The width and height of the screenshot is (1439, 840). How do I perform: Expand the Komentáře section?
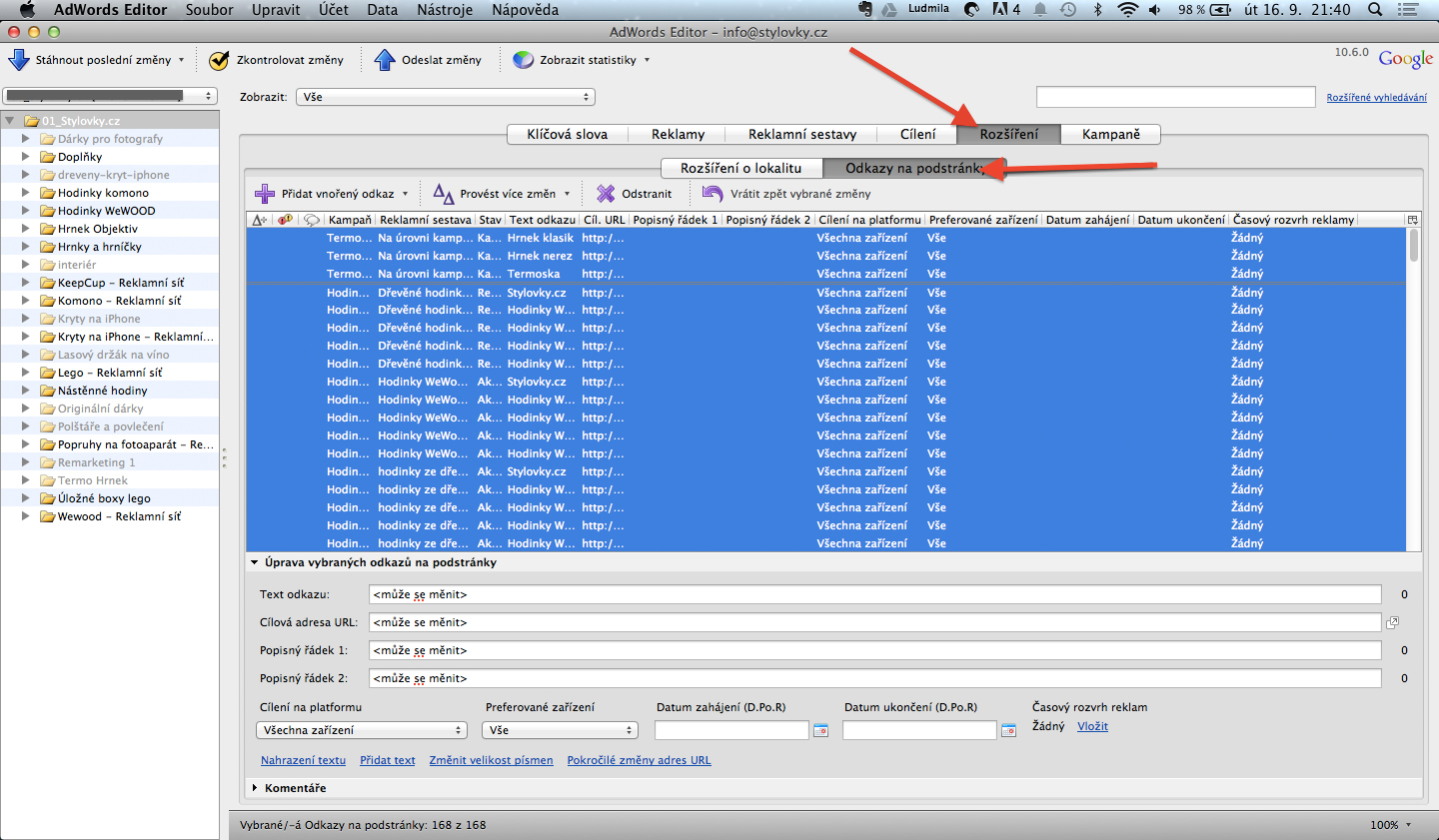coord(255,788)
